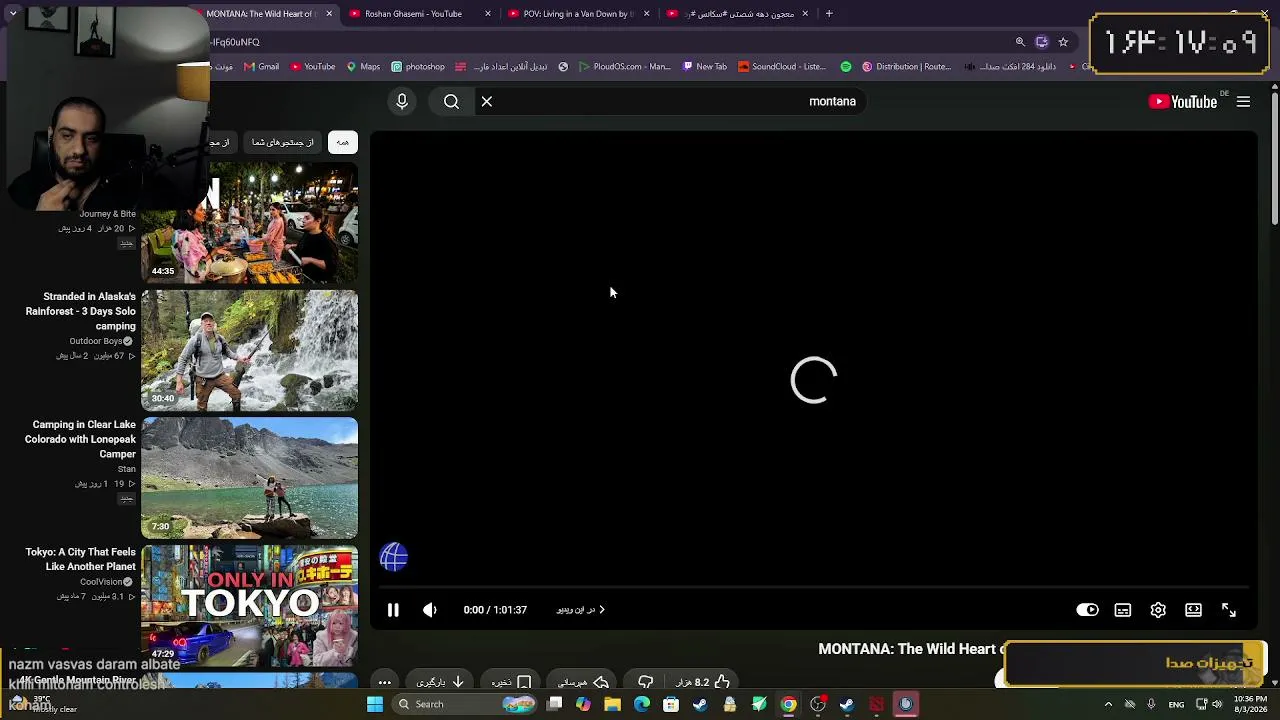Bookmark this page with the star icon
This screenshot has width=1280, height=720.
point(1063,42)
